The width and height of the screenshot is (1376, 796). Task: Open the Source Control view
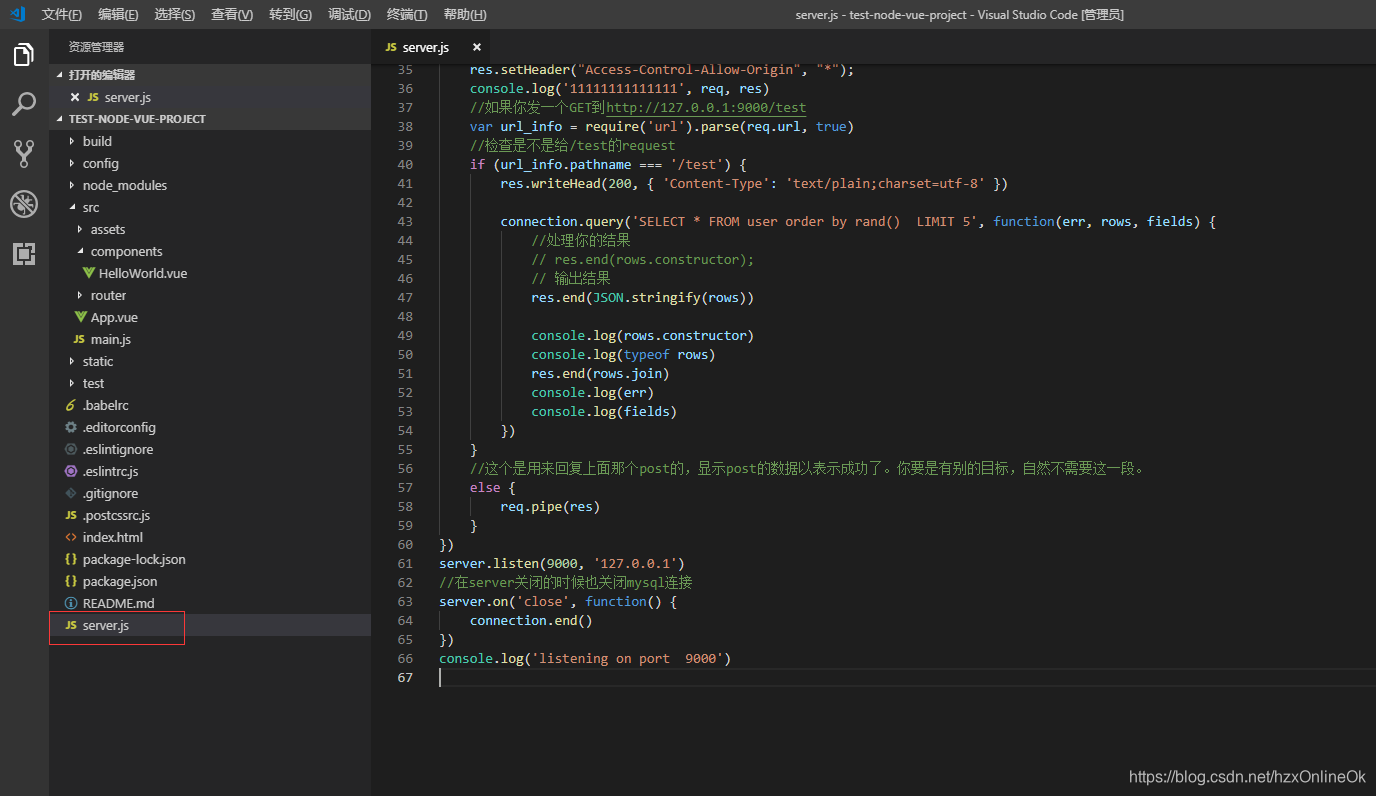(x=24, y=152)
